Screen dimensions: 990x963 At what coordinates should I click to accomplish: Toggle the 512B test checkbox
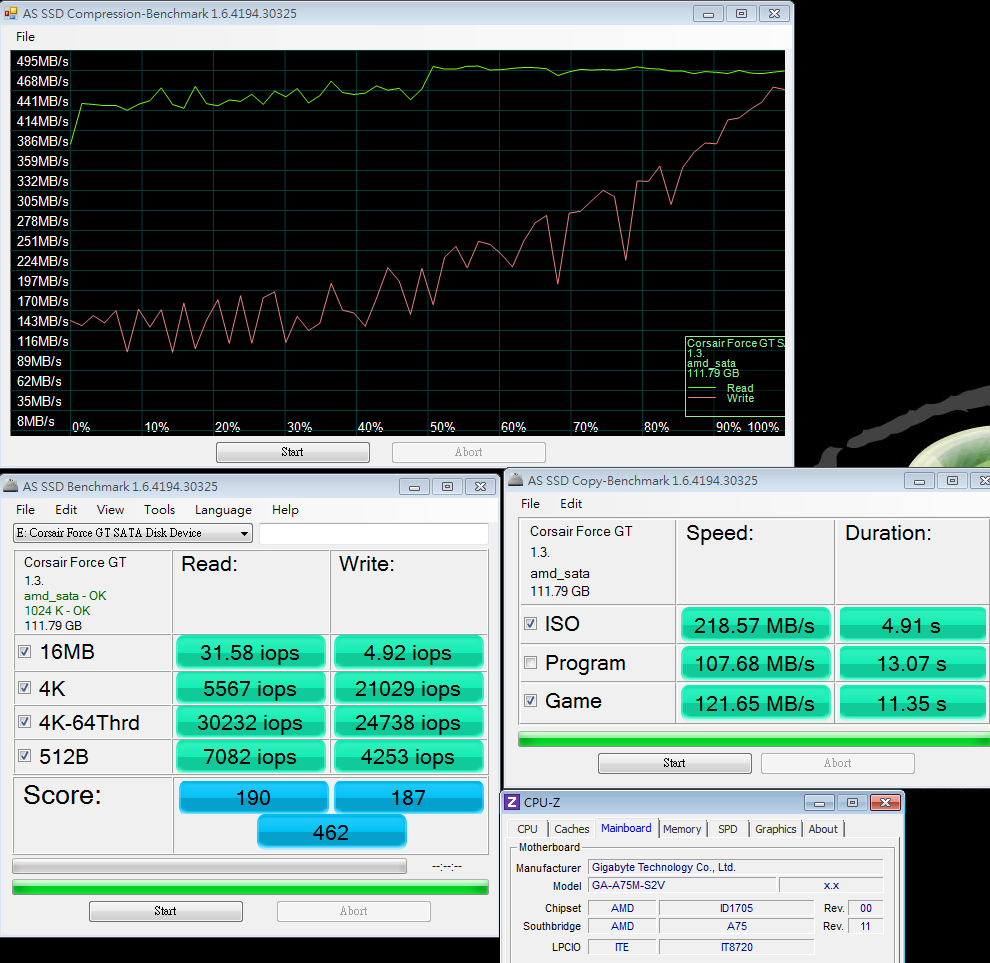pyautogui.click(x=25, y=756)
